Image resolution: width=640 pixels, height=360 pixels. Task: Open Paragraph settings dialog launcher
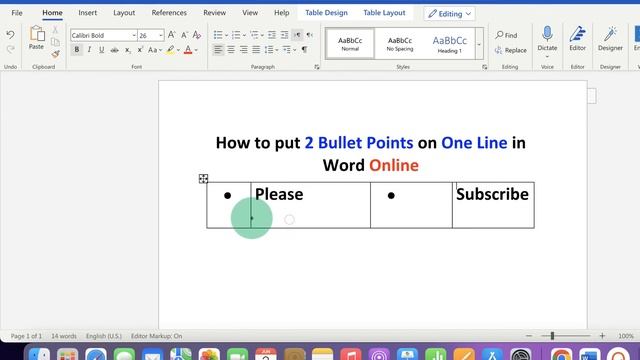point(317,67)
